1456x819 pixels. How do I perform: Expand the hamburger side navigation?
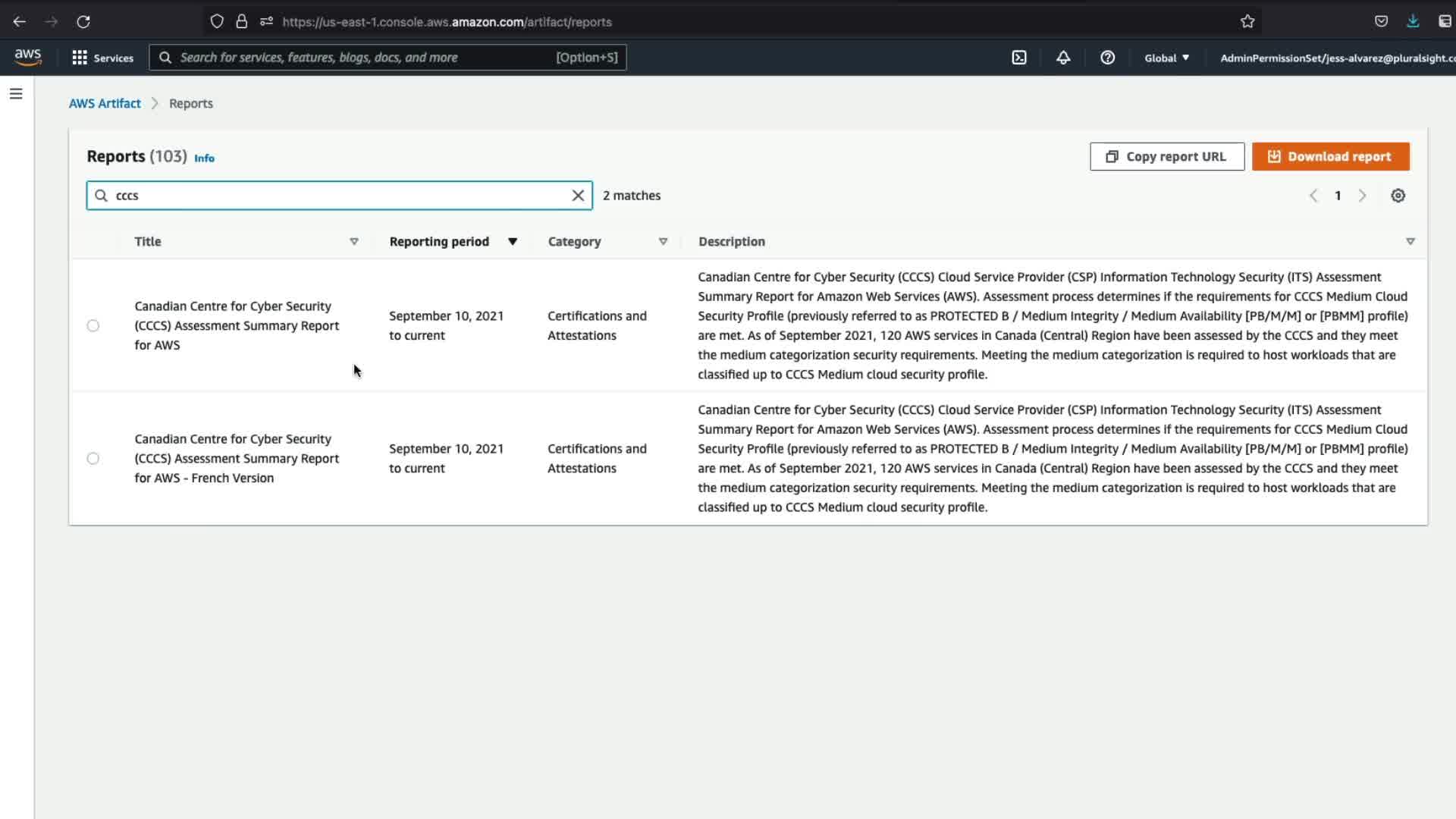(x=16, y=94)
